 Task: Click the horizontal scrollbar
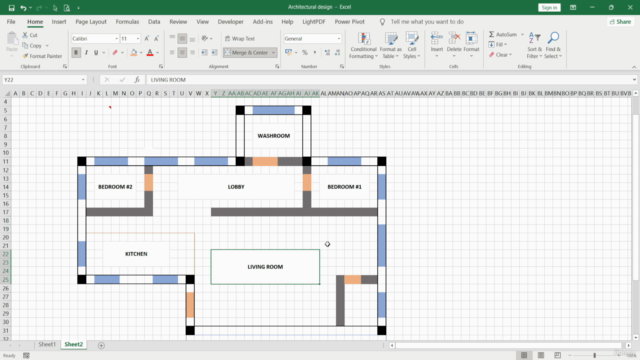(509, 345)
